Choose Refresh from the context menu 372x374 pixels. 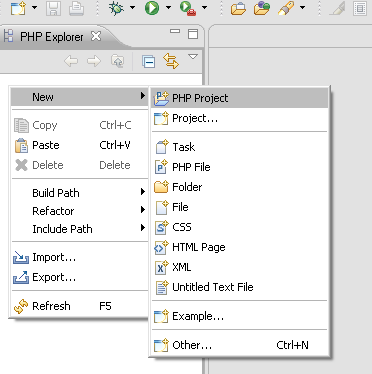click(79, 306)
